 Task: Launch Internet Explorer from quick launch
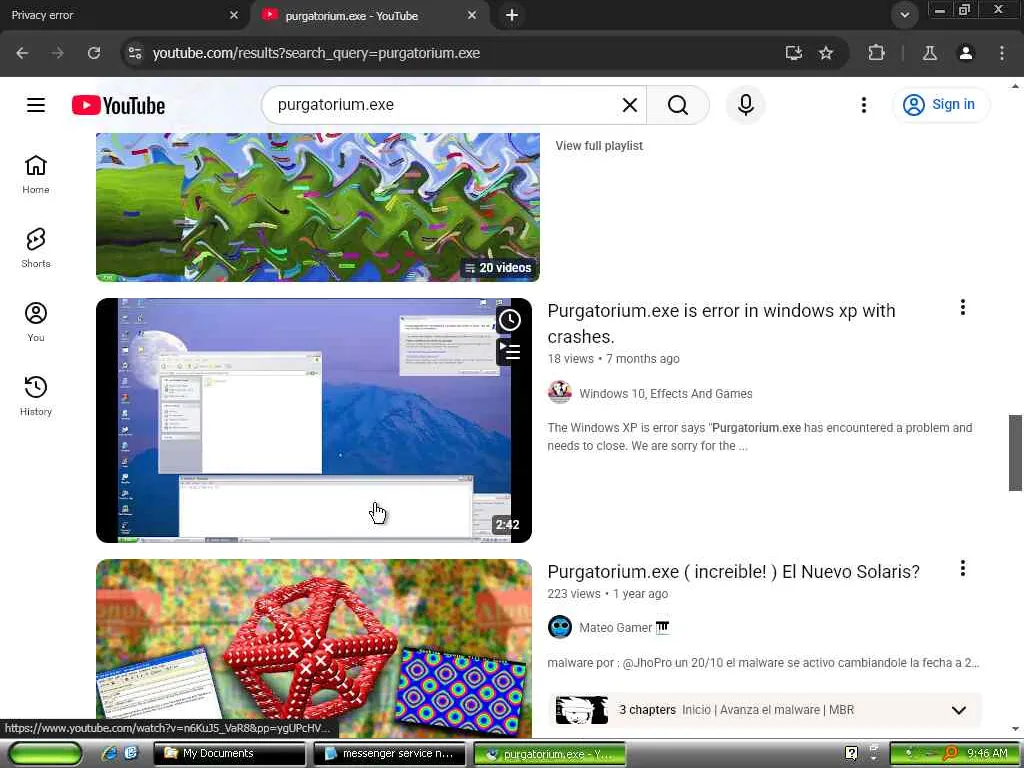110,754
